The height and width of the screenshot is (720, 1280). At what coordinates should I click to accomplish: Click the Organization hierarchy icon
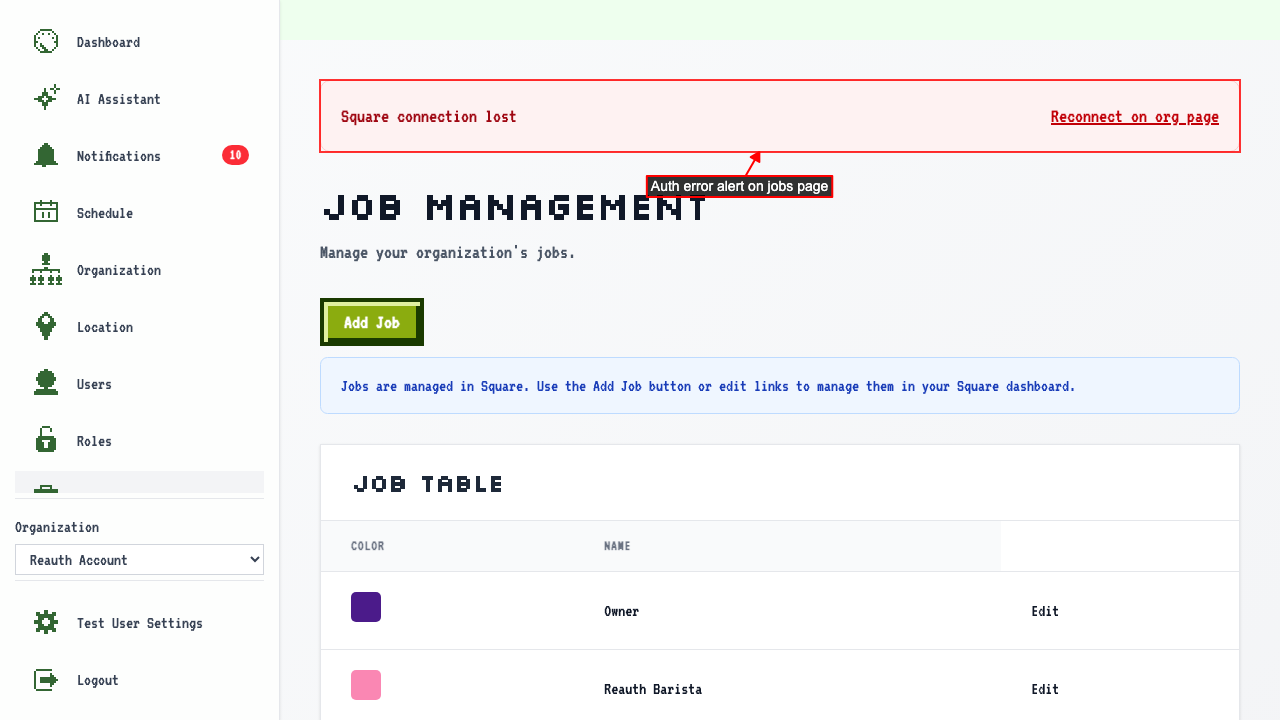pos(46,270)
